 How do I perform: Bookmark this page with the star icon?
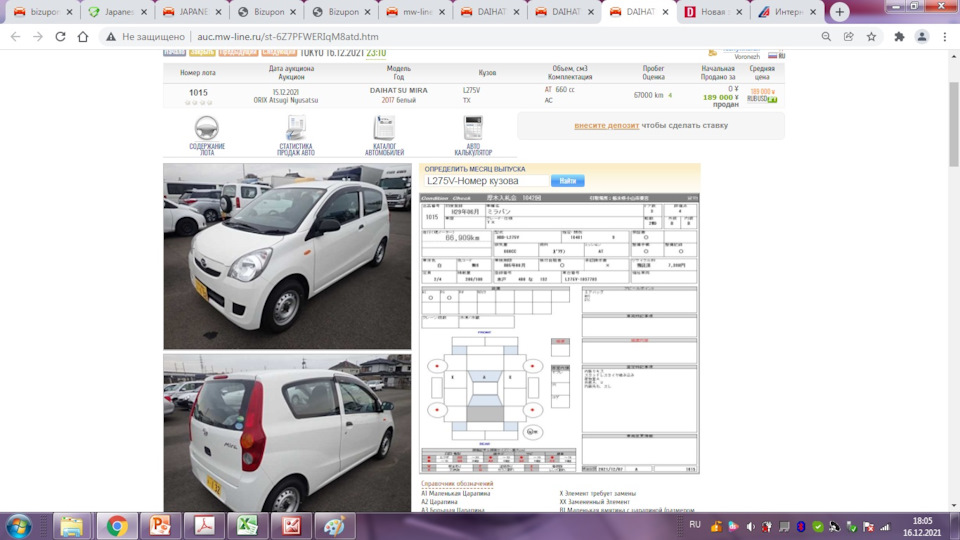[x=872, y=36]
